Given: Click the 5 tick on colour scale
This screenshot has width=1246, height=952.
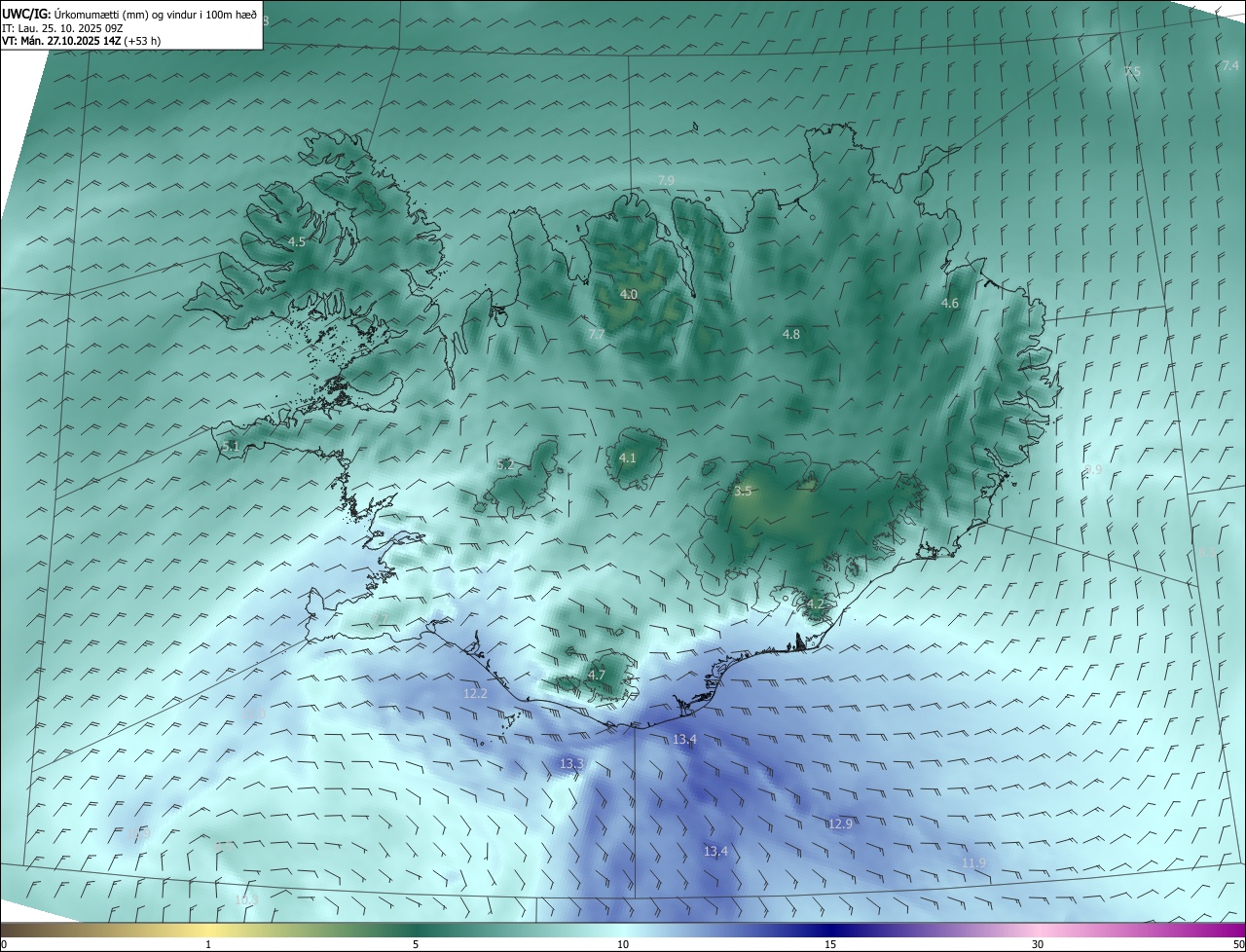Looking at the screenshot, I should pos(416,944).
